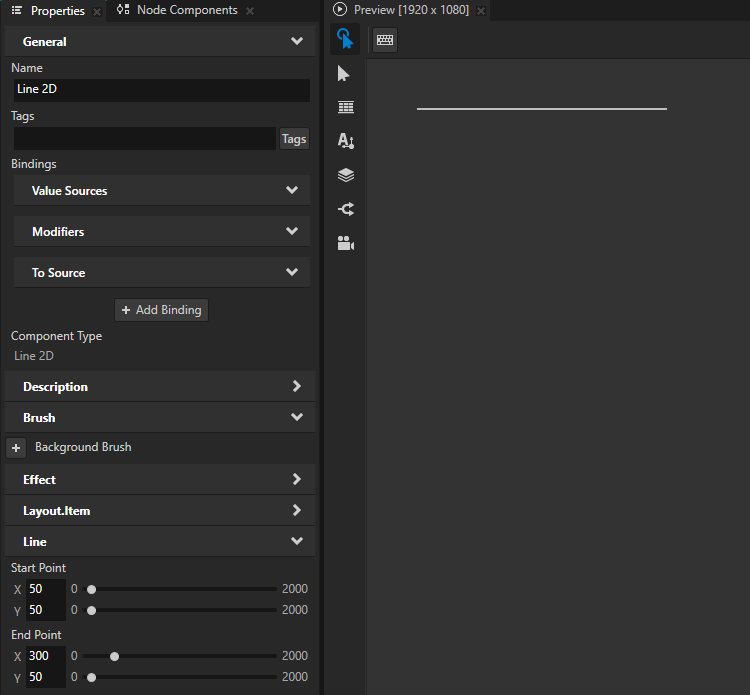
Task: Select the arrow selection tool
Action: pyautogui.click(x=345, y=74)
